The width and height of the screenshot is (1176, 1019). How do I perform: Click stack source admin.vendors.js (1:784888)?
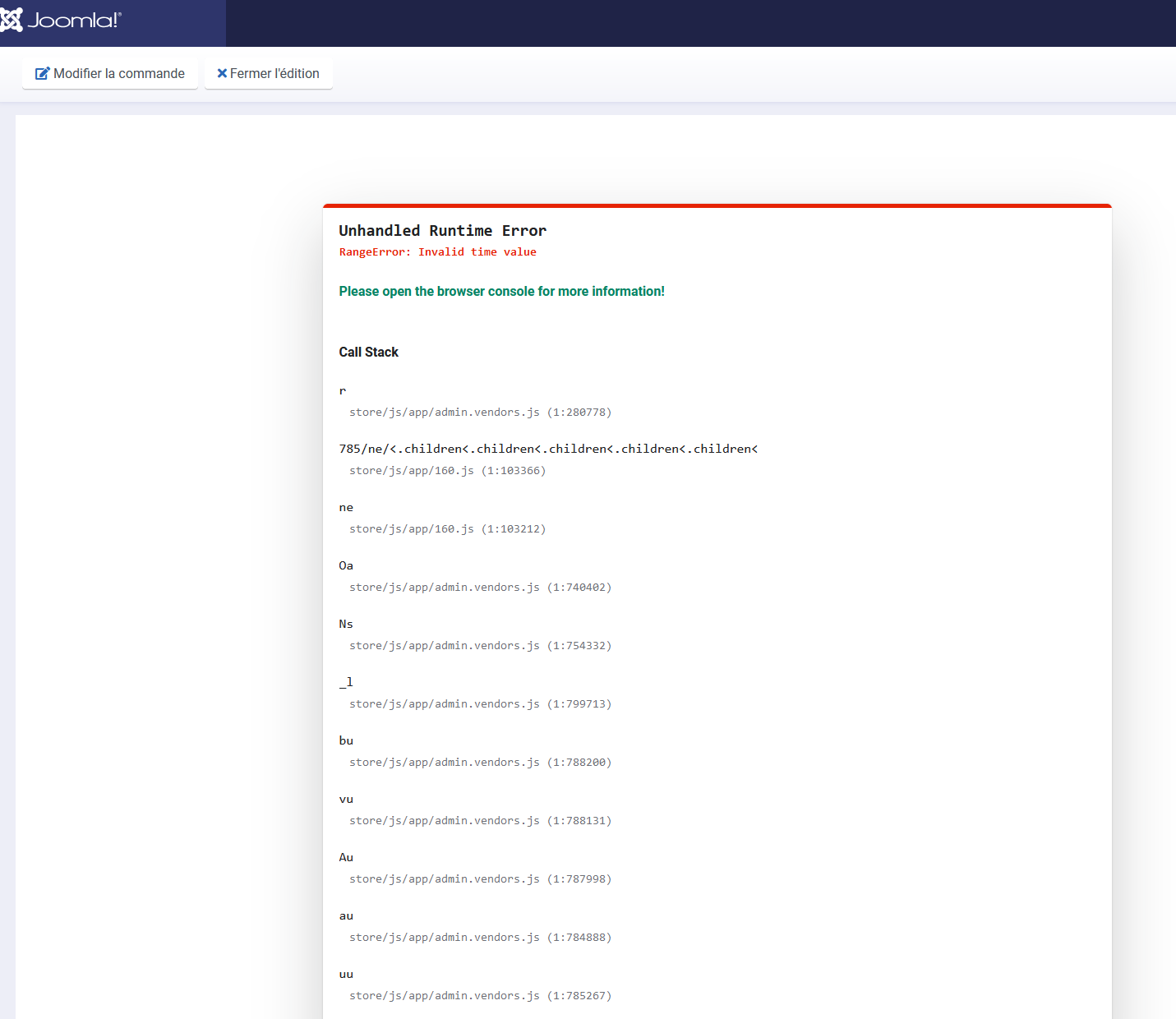pos(480,938)
